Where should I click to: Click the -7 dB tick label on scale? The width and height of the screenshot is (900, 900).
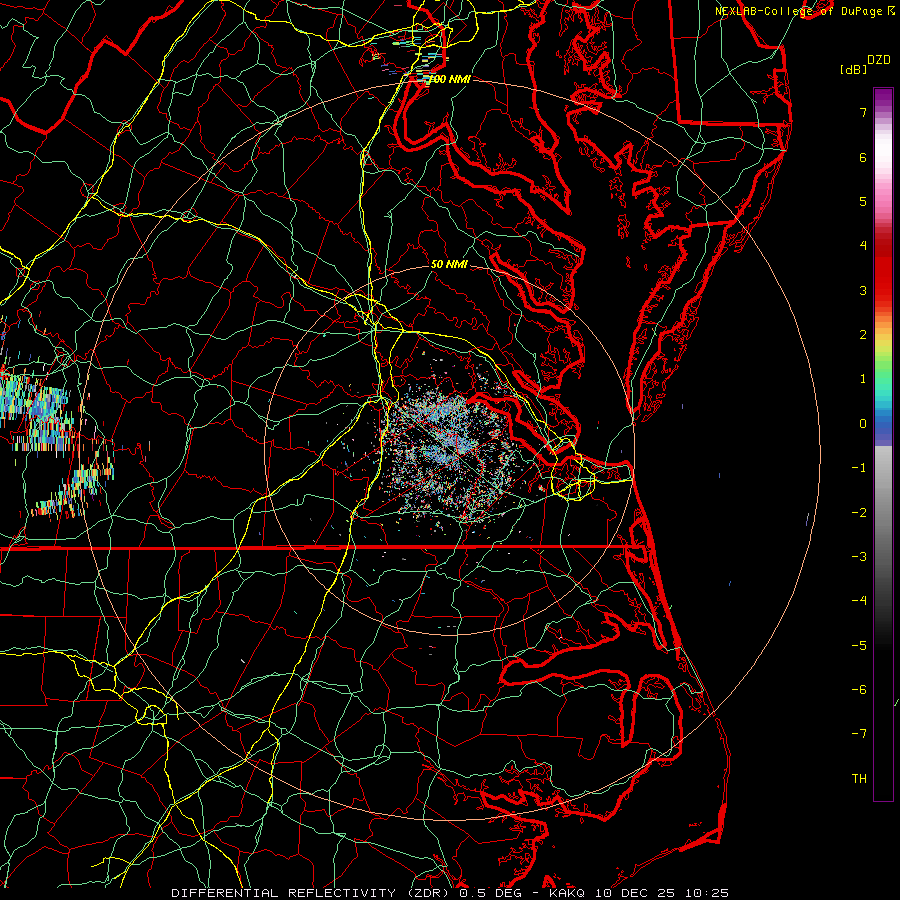coord(859,734)
